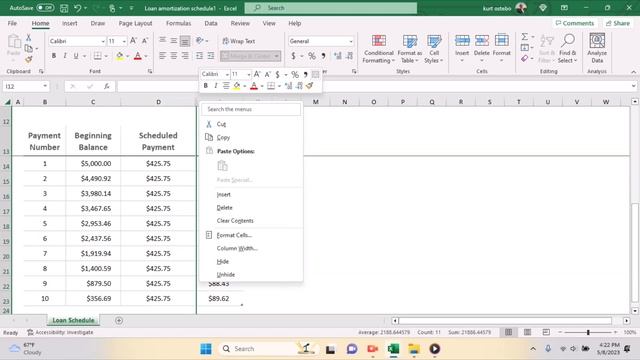Open the ribbon font name dropdown (Calibri)
Screen dimensions: 640x360
[x=103, y=41]
